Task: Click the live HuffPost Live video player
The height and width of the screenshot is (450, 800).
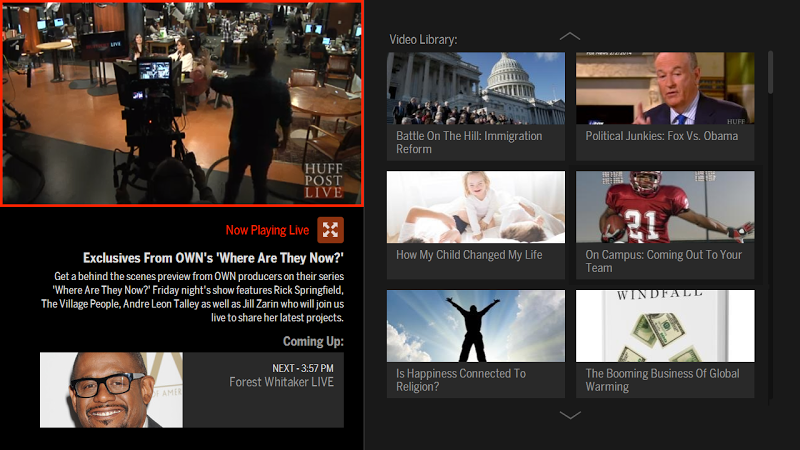Action: pyautogui.click(x=182, y=103)
